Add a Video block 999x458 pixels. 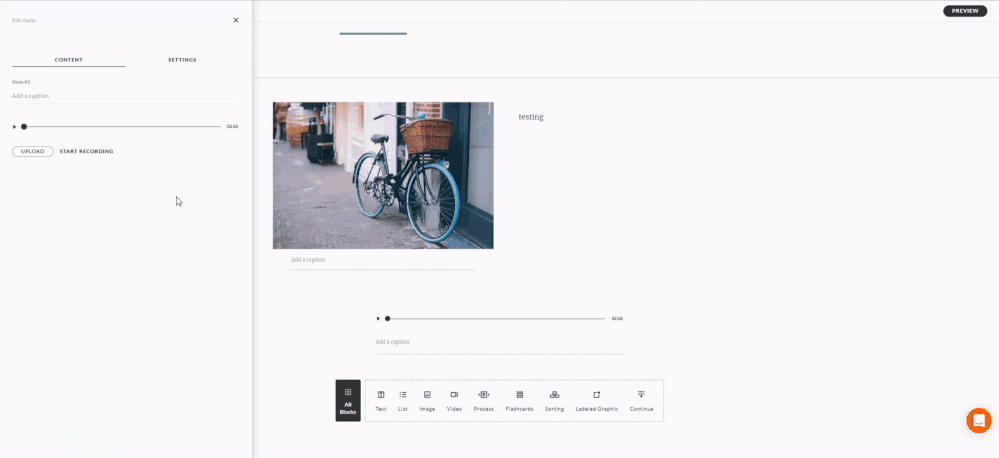pyautogui.click(x=454, y=401)
